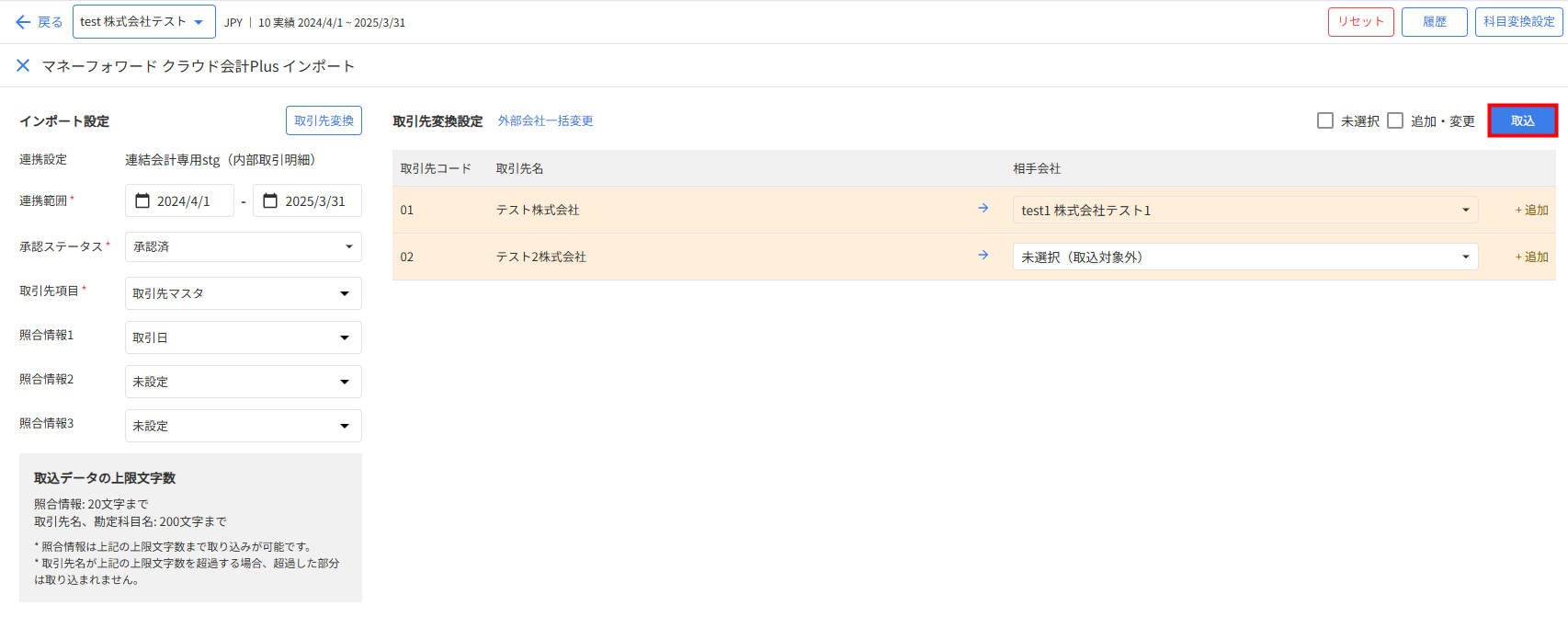Click the 10 実績 2024/4/1 ~ 2025/3/31 period text
Image resolution: width=1568 pixels, height=617 pixels.
point(332,22)
